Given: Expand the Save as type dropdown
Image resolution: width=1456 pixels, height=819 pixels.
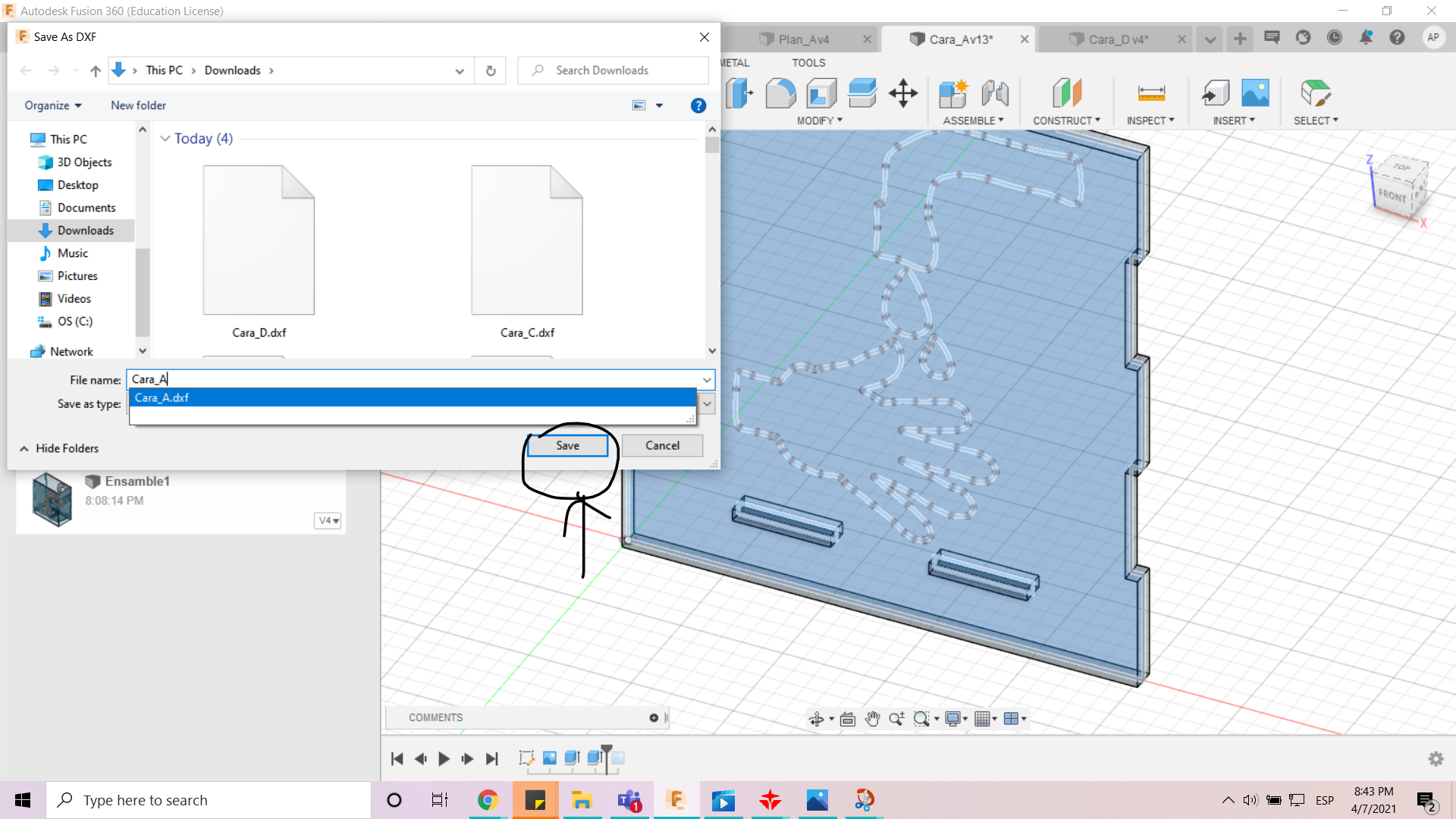Looking at the screenshot, I should (x=707, y=403).
